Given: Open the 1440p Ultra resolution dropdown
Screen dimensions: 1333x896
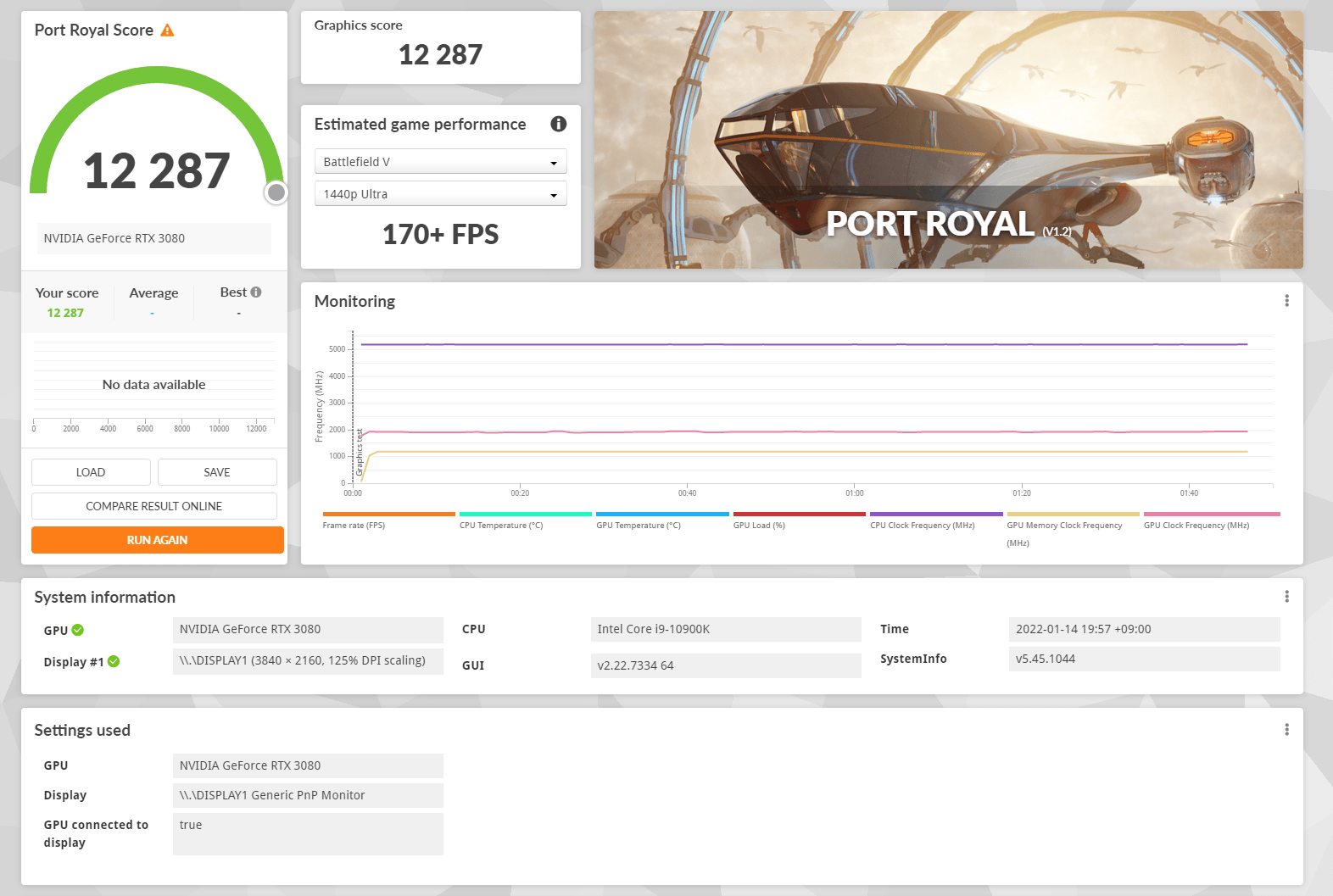Looking at the screenshot, I should coord(440,193).
